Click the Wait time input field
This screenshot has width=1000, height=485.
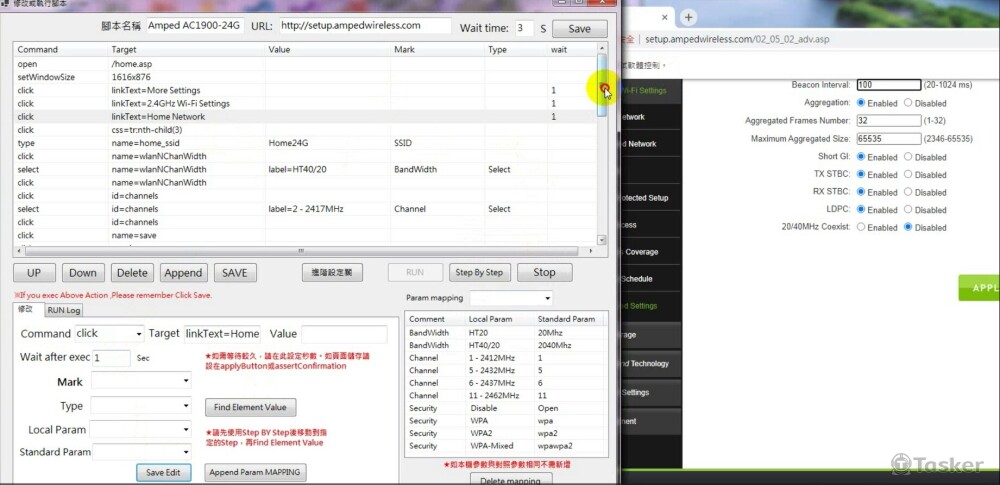524,28
